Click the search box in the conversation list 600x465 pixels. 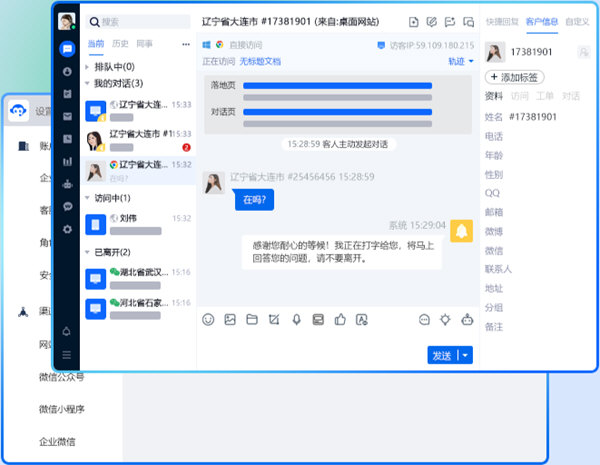click(x=138, y=22)
